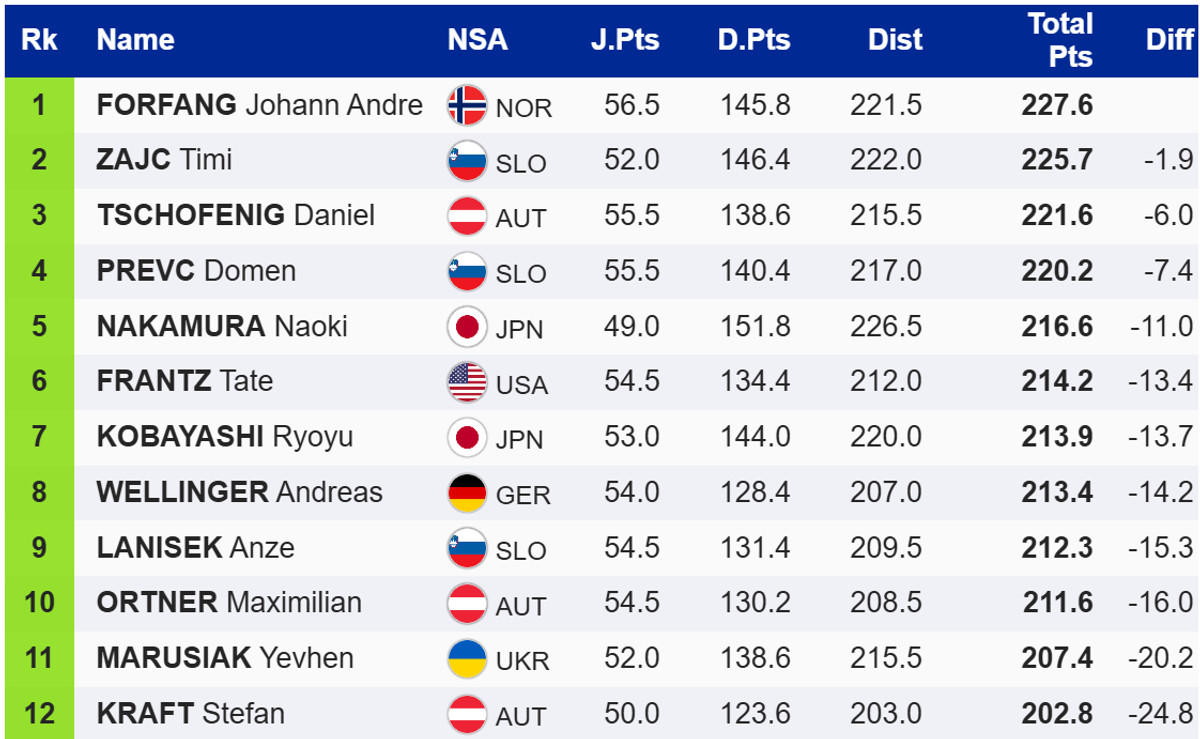Click the Ukraine flag beside Marusiak Yevhen
Viewport: 1200px width, 739px height.
click(467, 659)
